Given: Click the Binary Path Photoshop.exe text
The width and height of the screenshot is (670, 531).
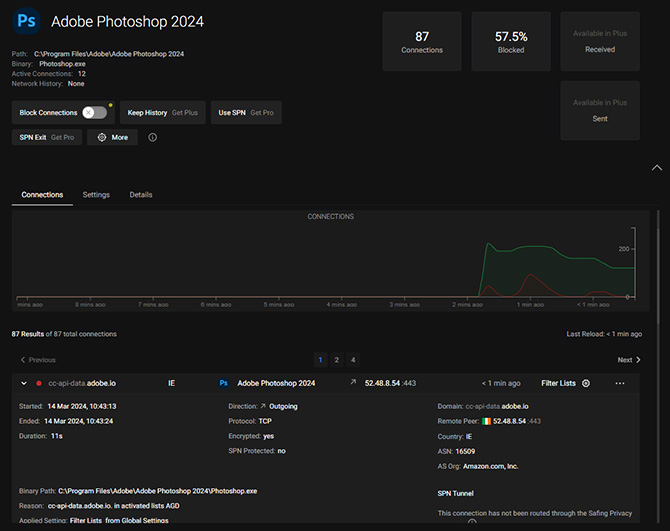Looking at the screenshot, I should point(158,491).
